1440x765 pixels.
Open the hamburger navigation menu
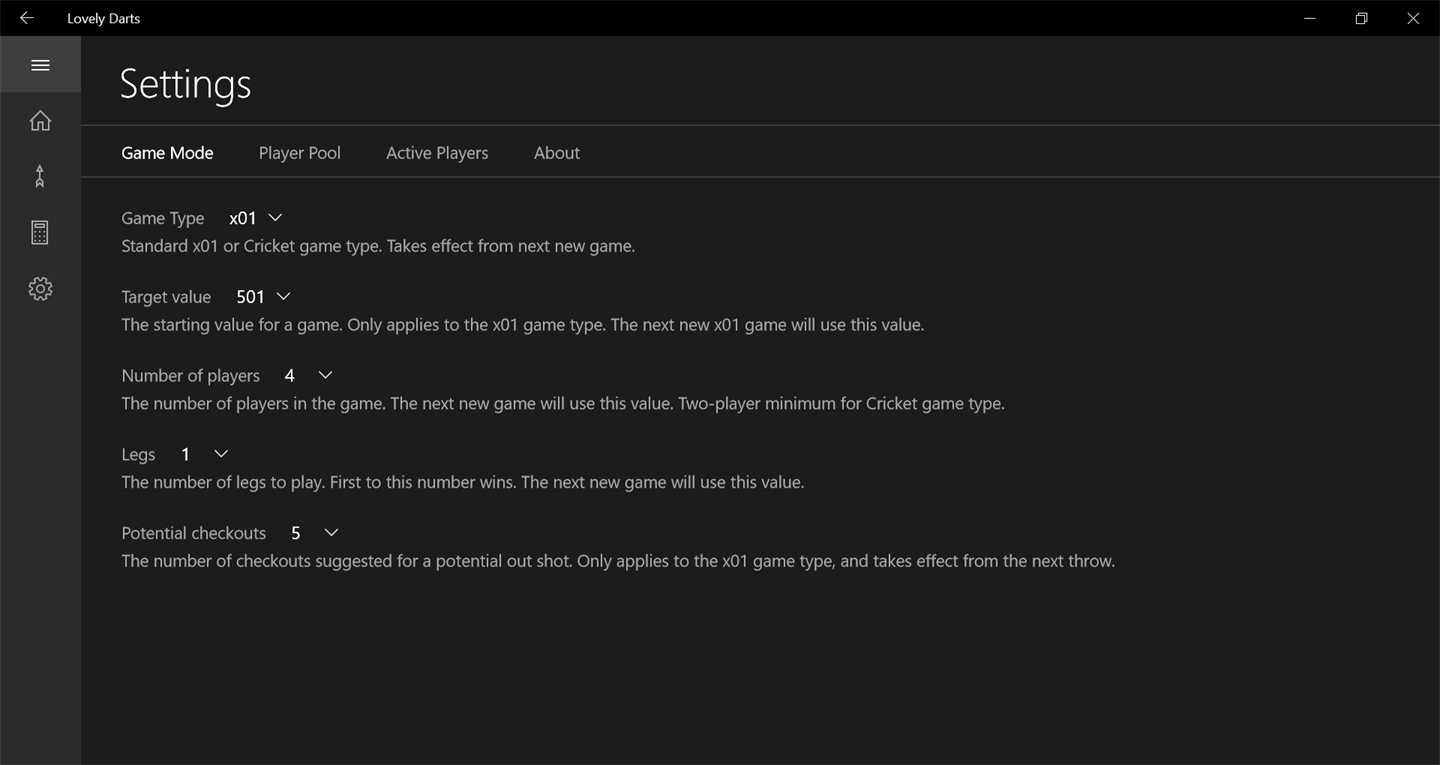point(40,65)
